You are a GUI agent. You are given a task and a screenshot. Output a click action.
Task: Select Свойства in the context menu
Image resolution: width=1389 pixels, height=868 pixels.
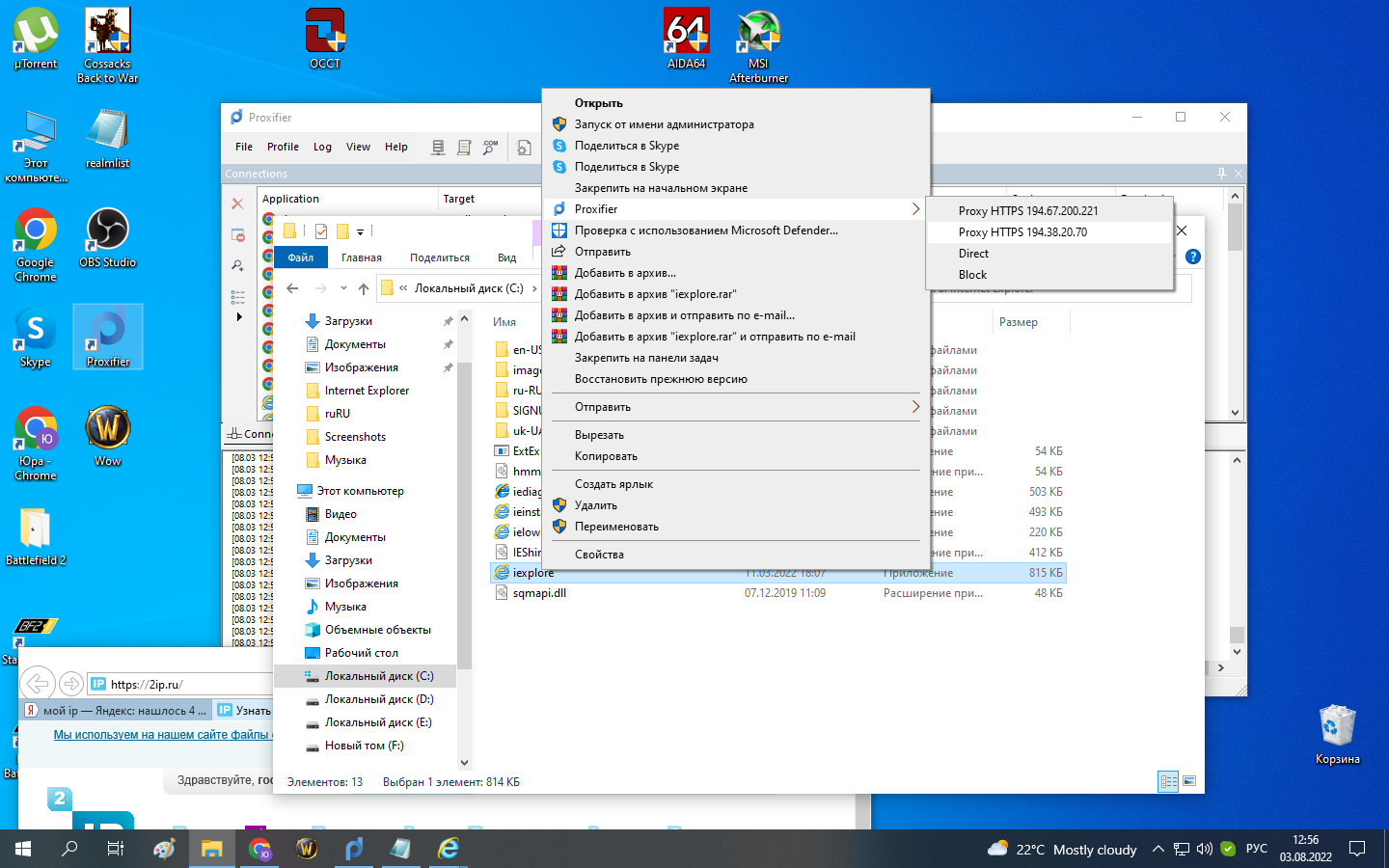[x=599, y=555]
